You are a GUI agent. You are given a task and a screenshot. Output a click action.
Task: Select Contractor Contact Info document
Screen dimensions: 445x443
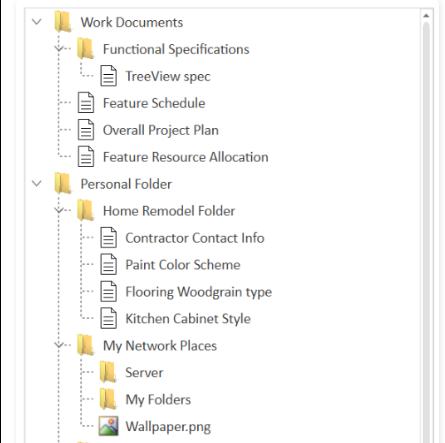point(195,238)
